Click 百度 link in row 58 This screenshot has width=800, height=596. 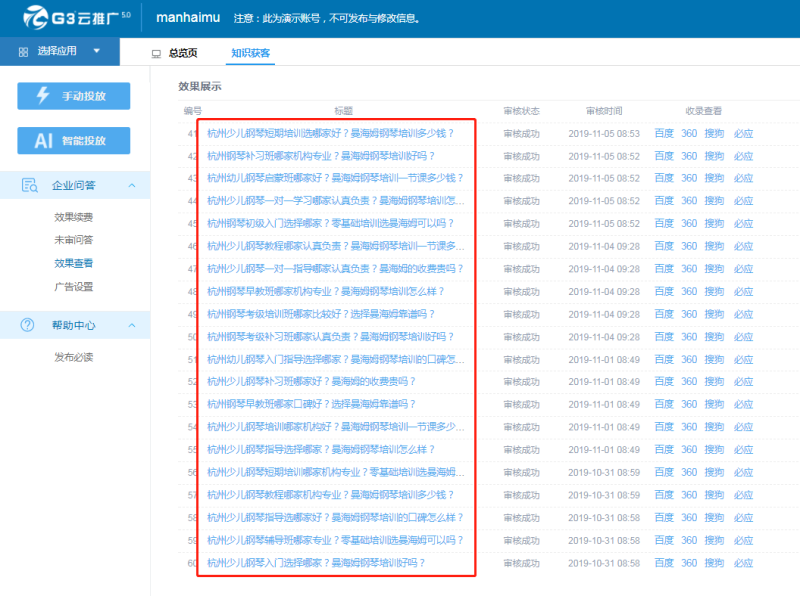[x=664, y=517]
